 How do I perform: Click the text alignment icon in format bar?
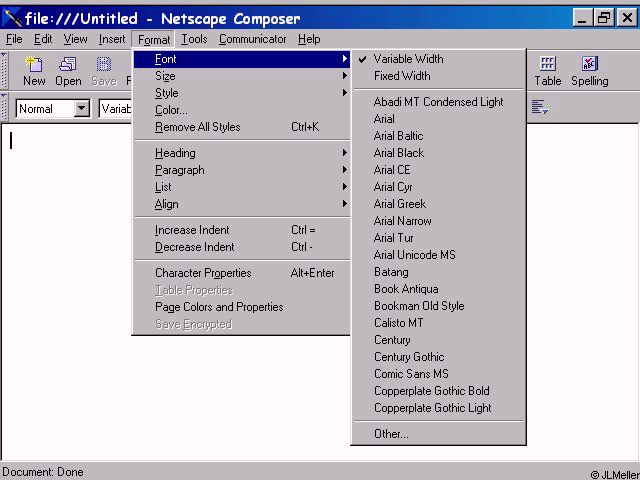(540, 107)
